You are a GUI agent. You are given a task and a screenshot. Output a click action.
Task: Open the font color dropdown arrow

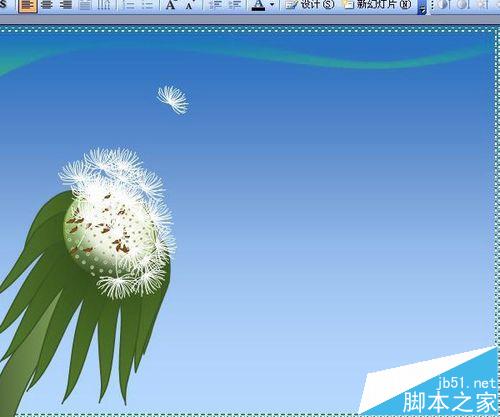272,5
